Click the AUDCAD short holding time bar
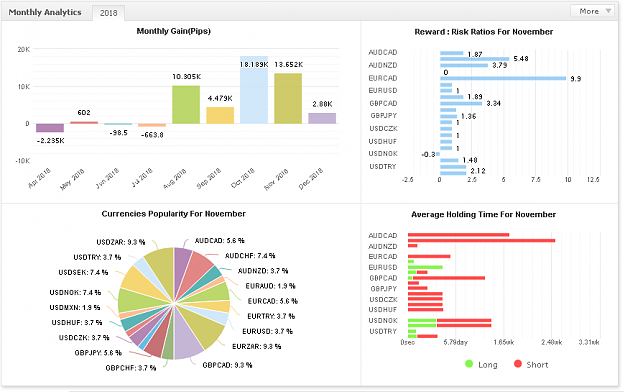Screen dimensions: 625x392 coord(458,235)
